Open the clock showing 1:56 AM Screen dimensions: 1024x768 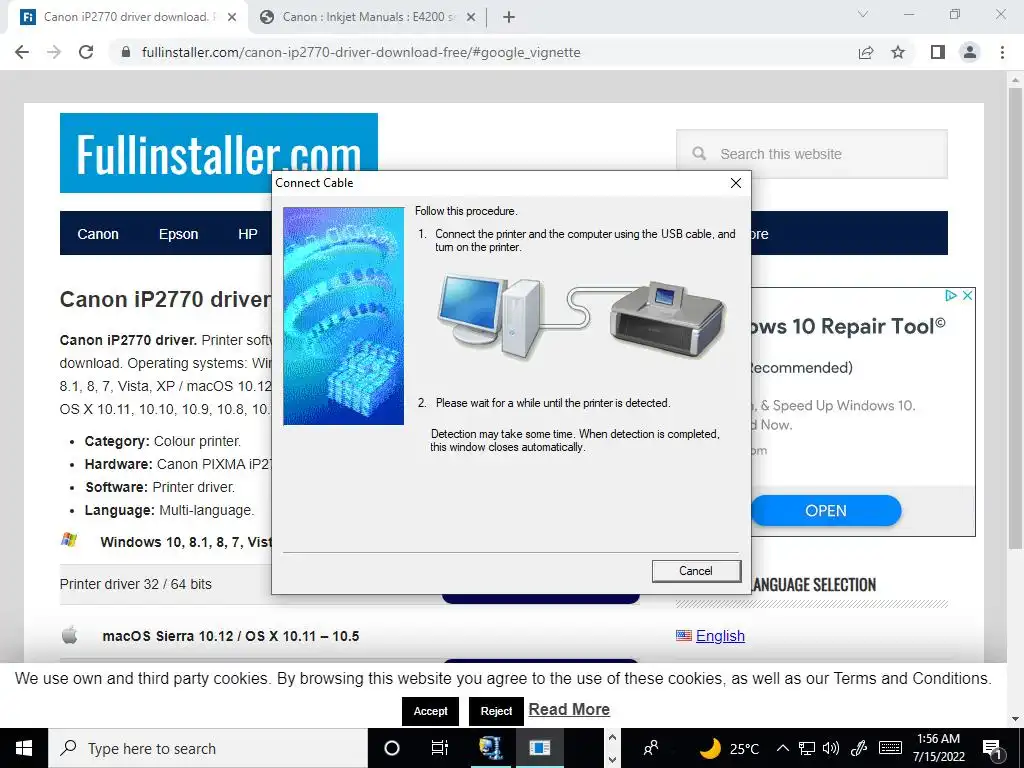(x=938, y=748)
